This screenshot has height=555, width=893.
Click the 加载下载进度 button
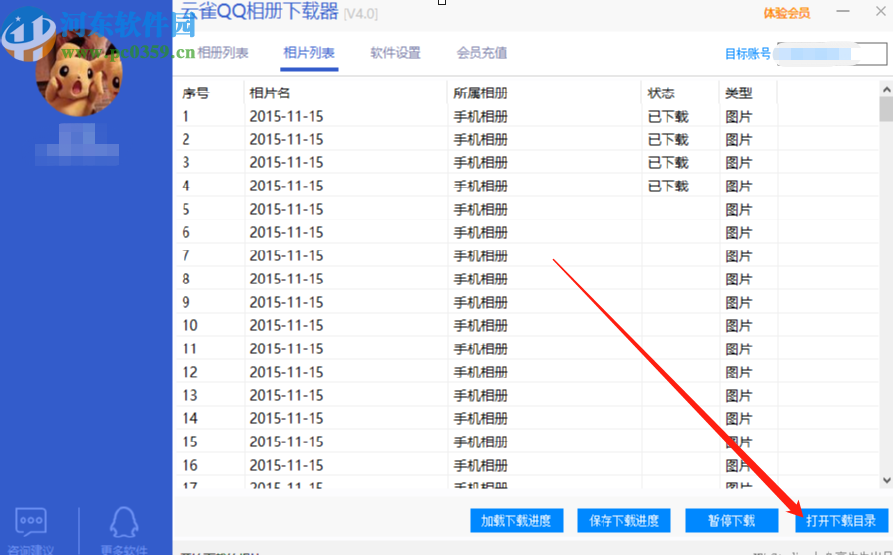(x=517, y=520)
